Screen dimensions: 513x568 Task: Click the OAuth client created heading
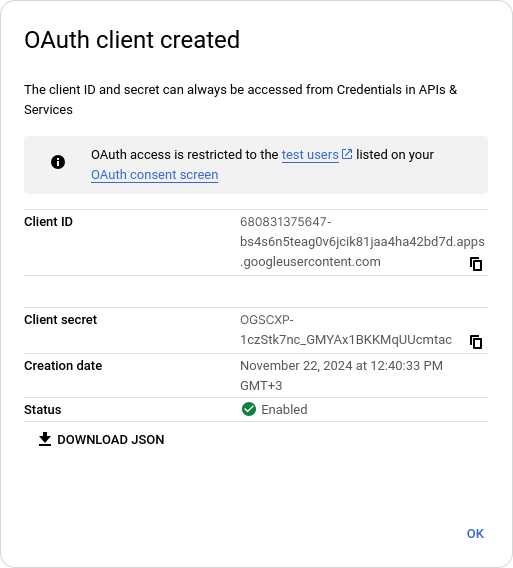click(x=132, y=39)
